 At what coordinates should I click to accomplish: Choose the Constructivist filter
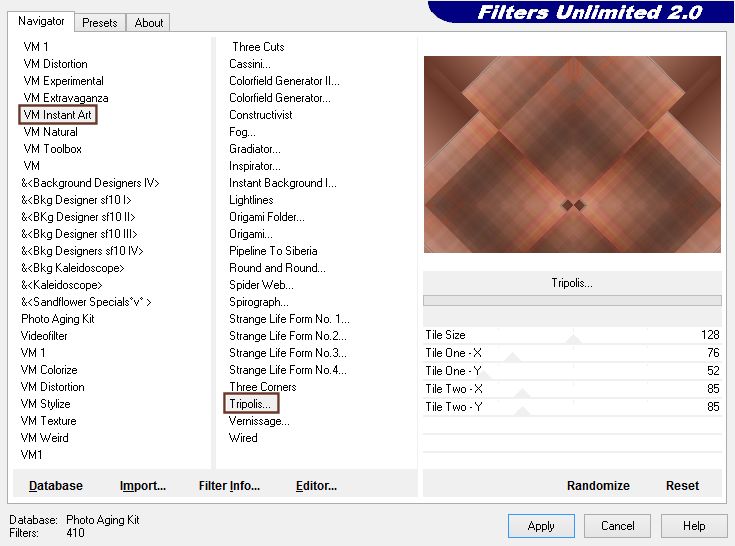click(261, 115)
